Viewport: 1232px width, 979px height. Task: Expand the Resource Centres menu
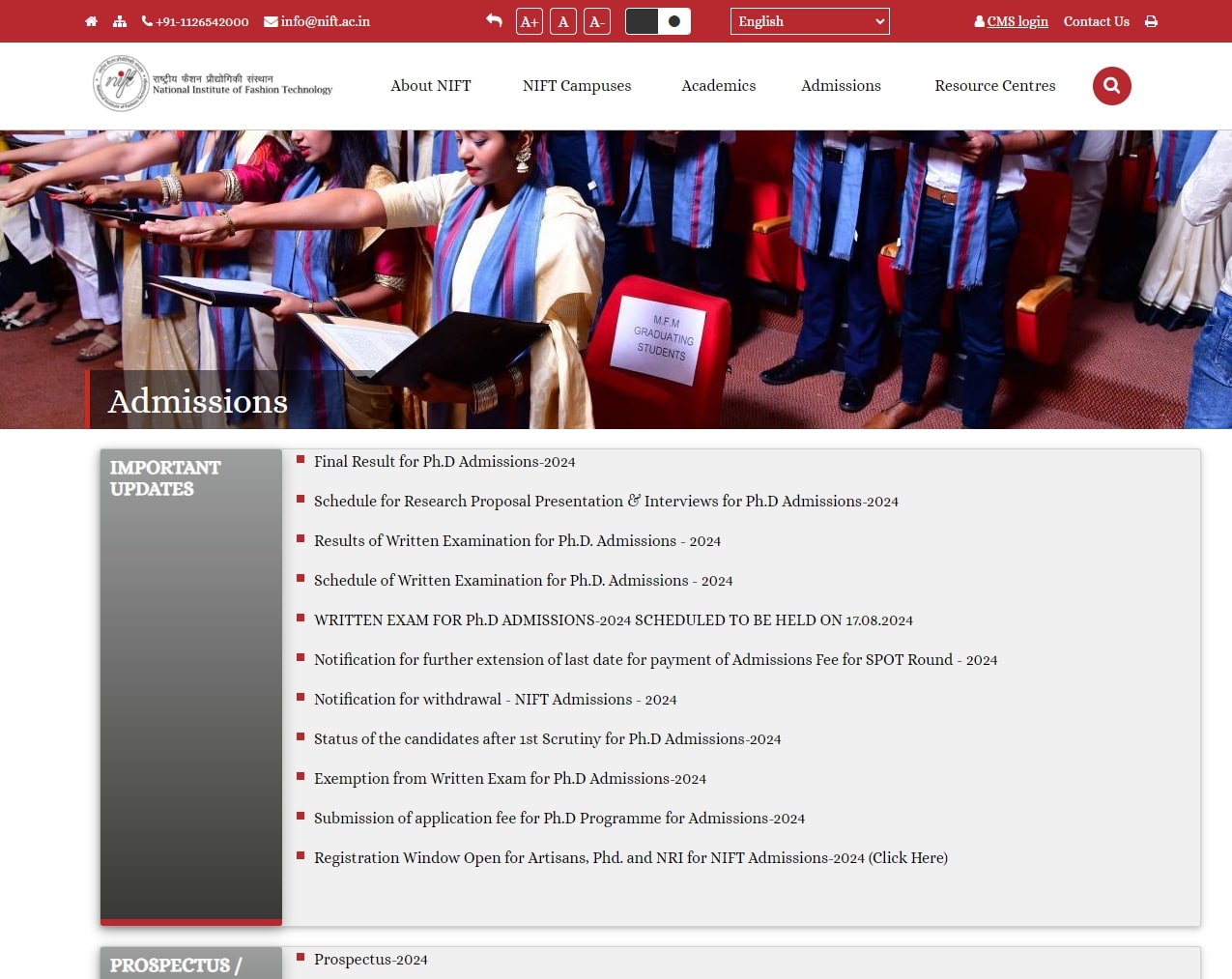994,86
